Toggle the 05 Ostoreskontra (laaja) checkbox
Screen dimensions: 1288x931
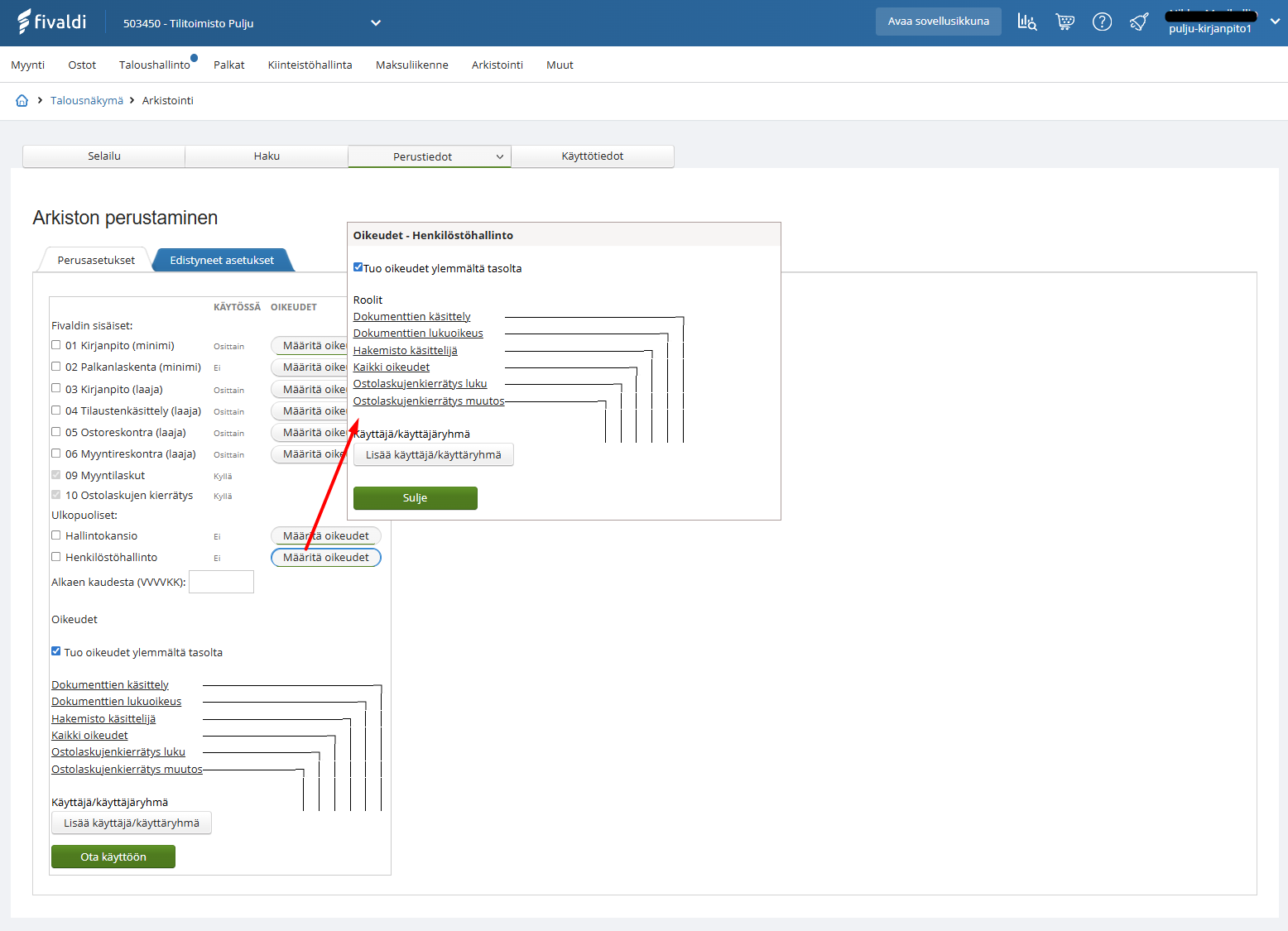(56, 431)
